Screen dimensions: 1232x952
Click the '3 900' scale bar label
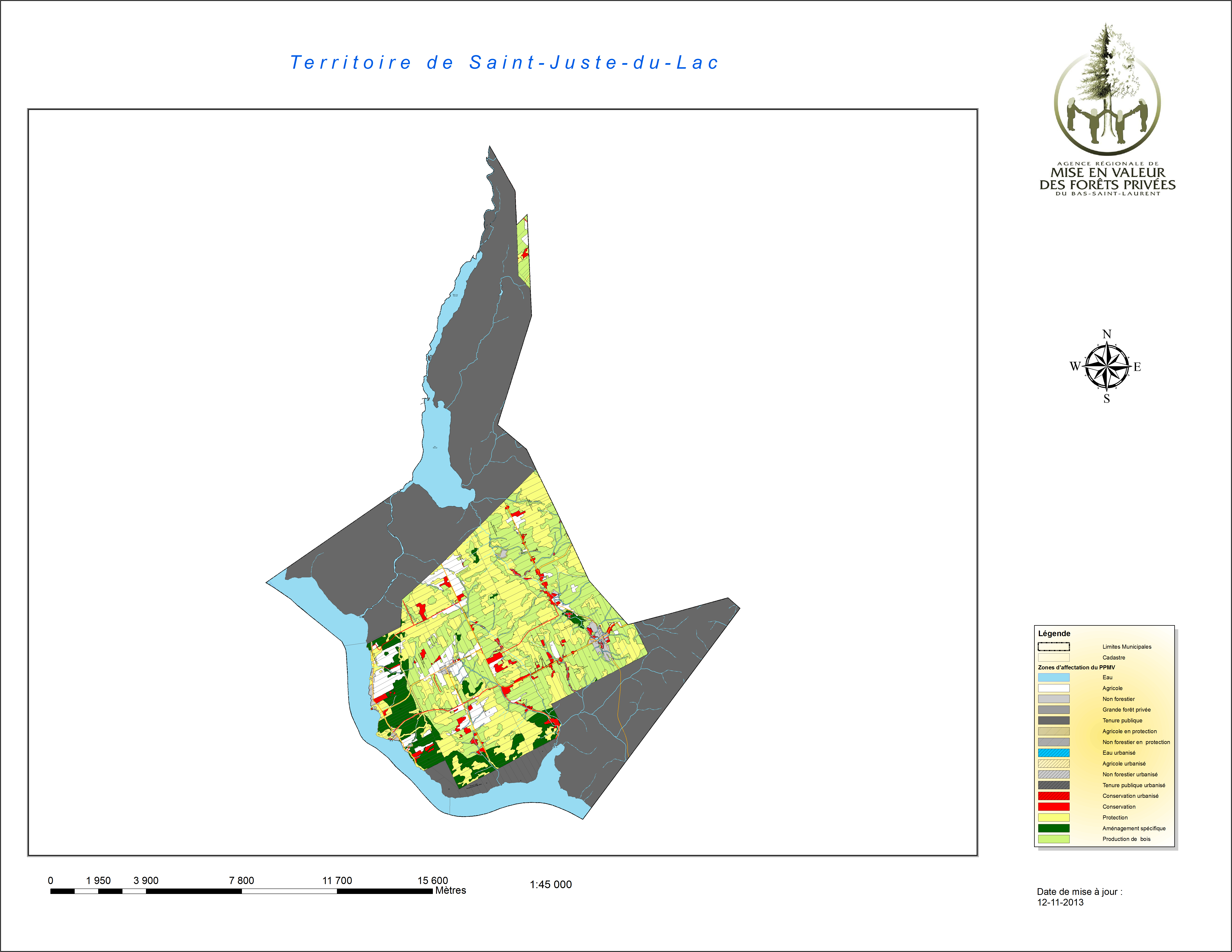[146, 880]
